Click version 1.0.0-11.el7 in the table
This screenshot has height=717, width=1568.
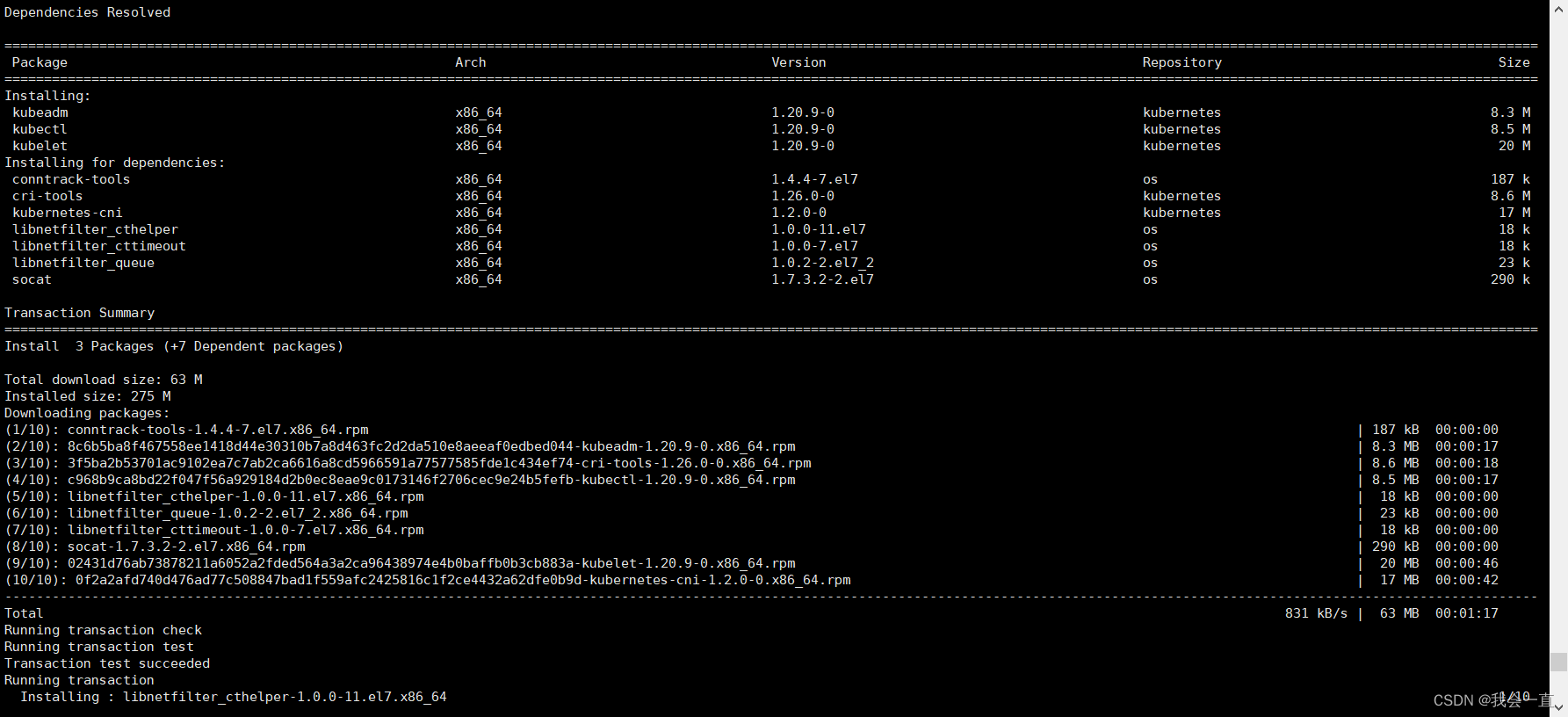[x=819, y=229]
